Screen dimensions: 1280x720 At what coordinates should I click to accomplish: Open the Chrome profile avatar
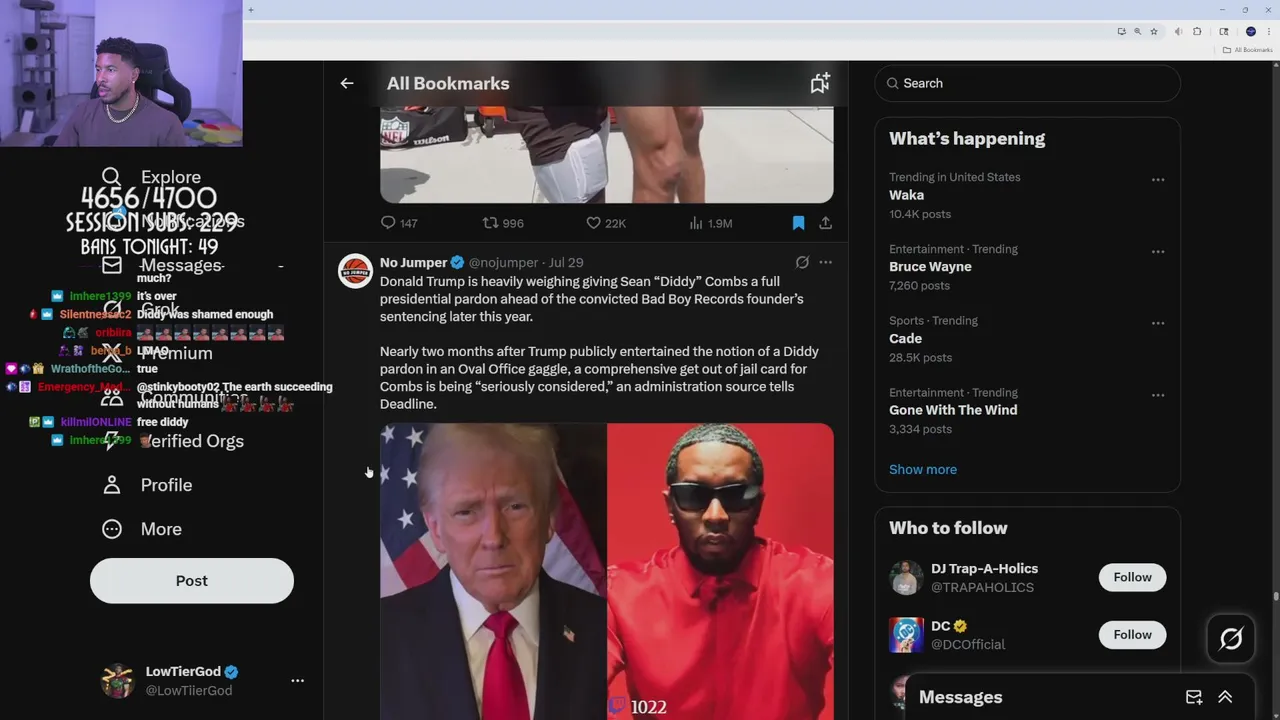(1250, 32)
